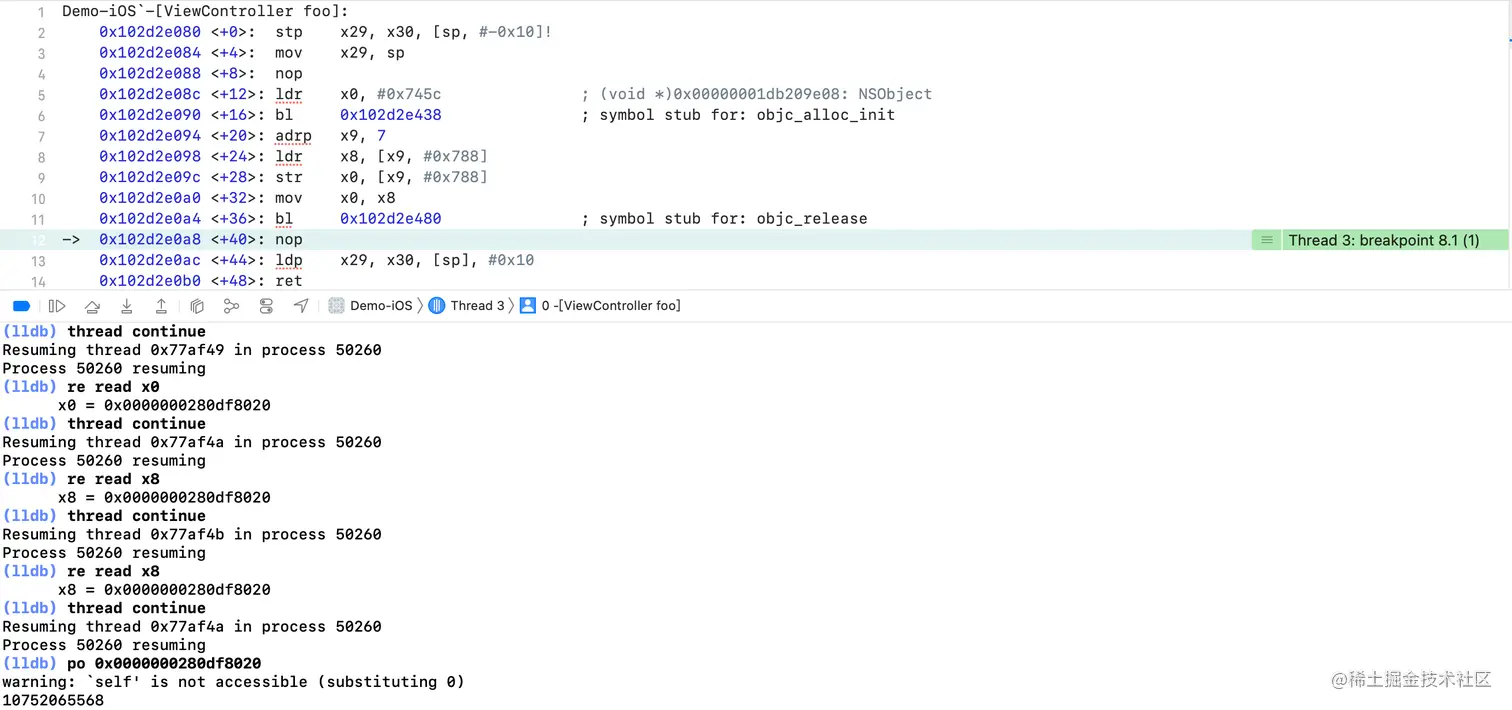
Task: Simulate location with arrow icon
Action: (x=301, y=306)
